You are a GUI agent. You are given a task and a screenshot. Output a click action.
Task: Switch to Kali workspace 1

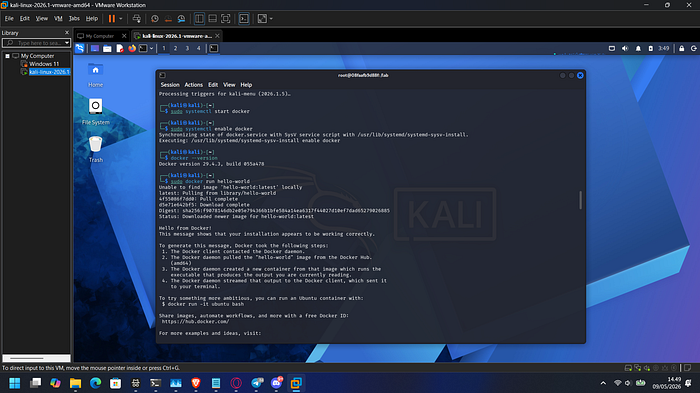pos(164,48)
